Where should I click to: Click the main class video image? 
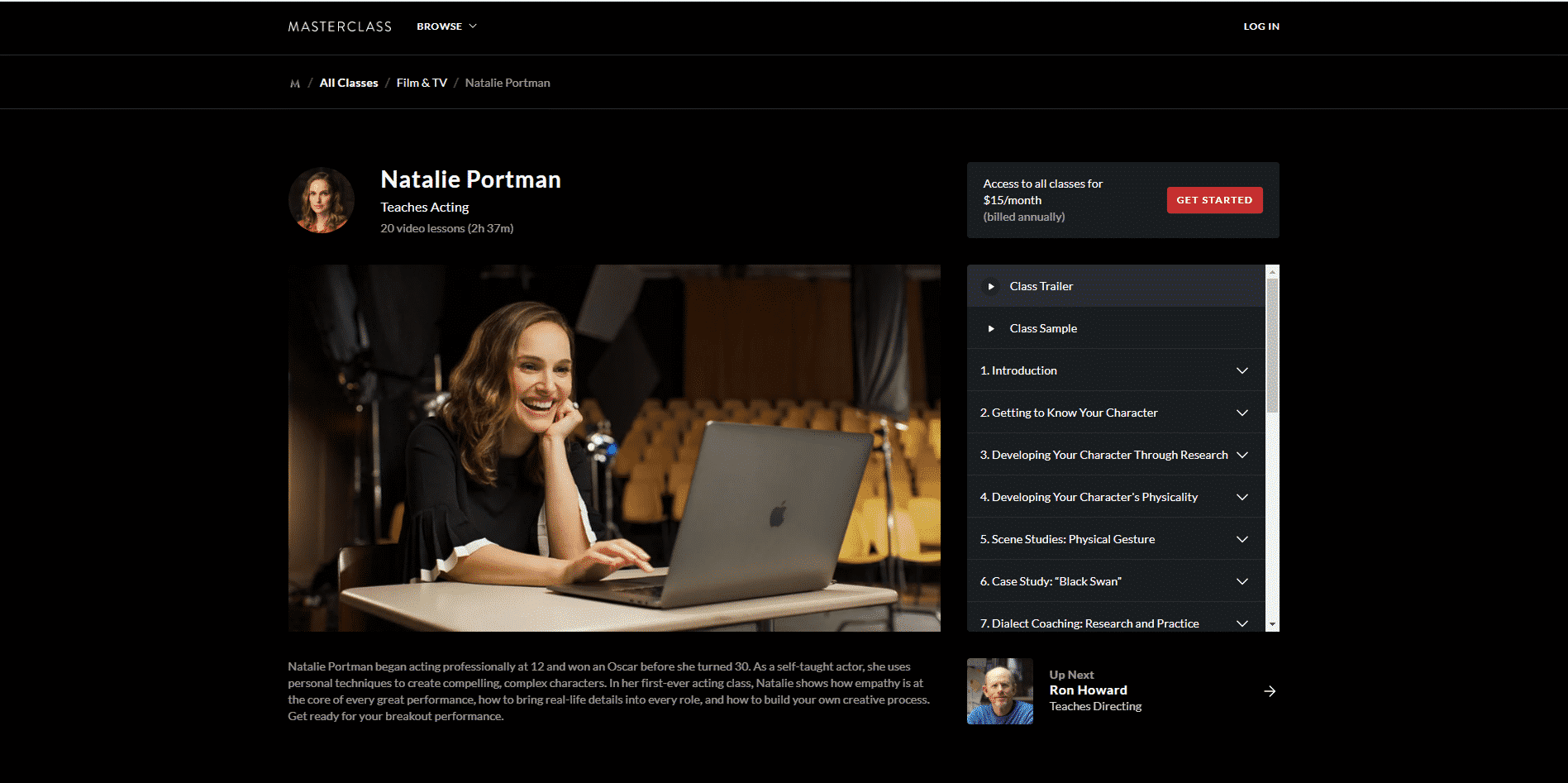click(614, 448)
